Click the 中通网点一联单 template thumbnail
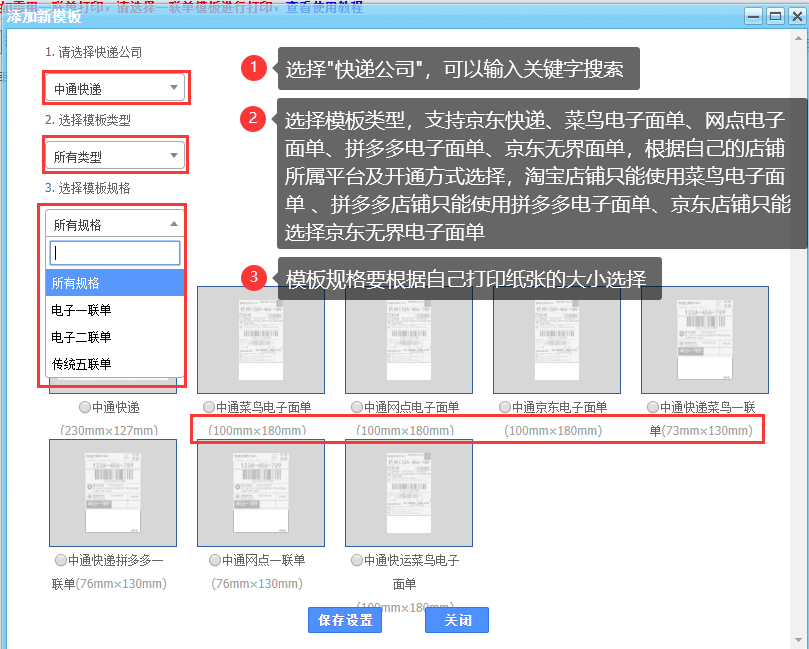The image size is (809, 649). pyautogui.click(x=261, y=493)
